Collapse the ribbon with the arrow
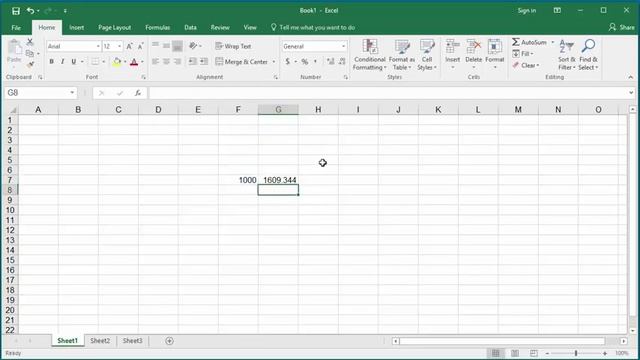Viewport: 640px width, 360px height. (631, 77)
